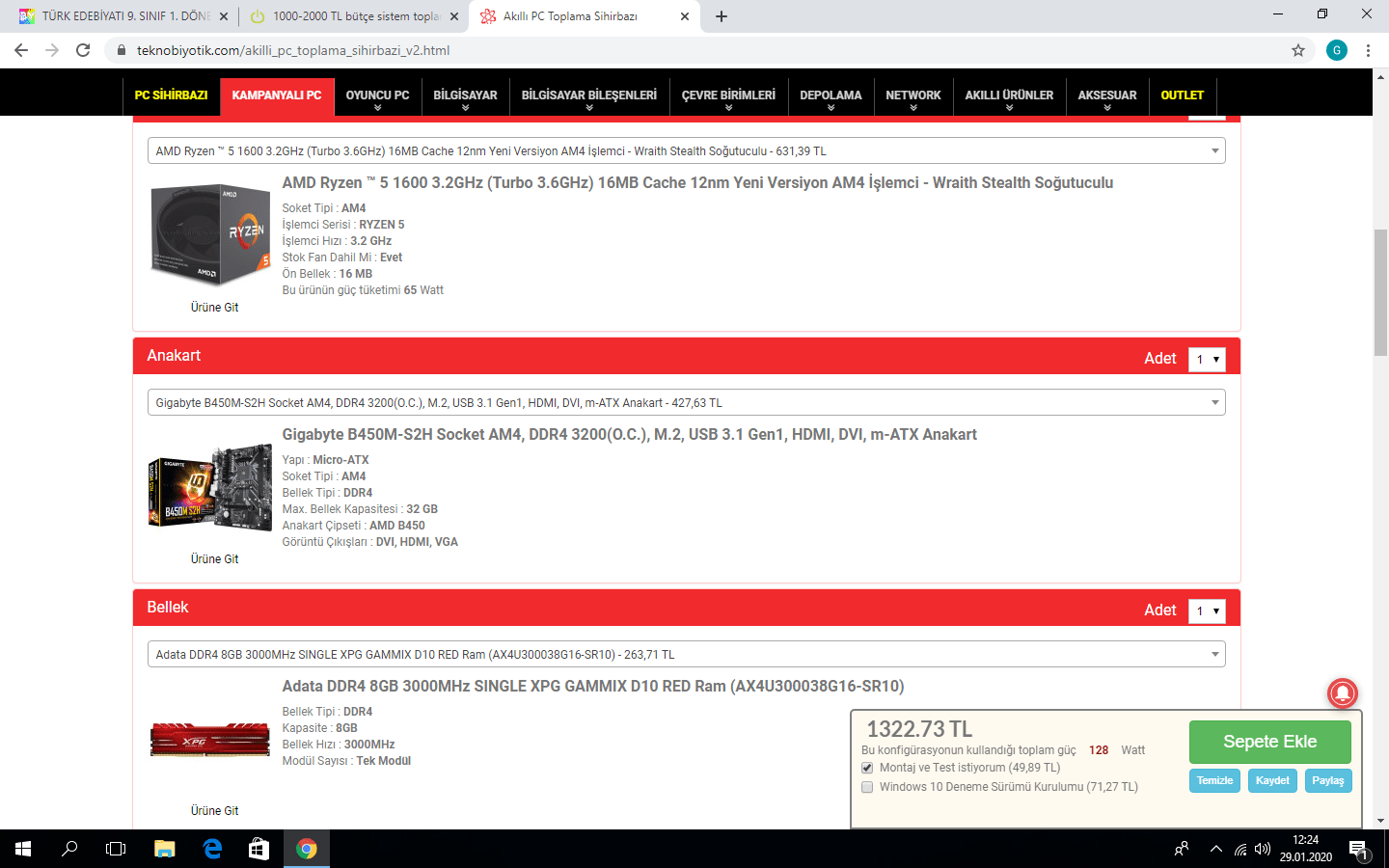1389x868 pixels.
Task: Open the Chrome three-dot menu
Action: point(1368,50)
